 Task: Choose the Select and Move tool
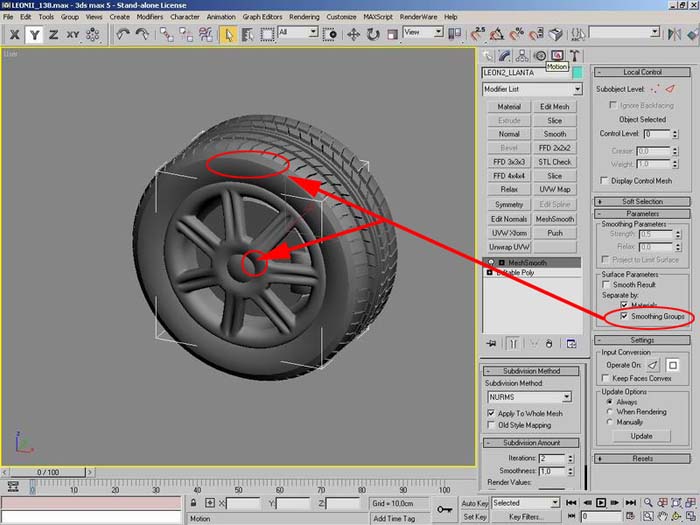[x=353, y=34]
